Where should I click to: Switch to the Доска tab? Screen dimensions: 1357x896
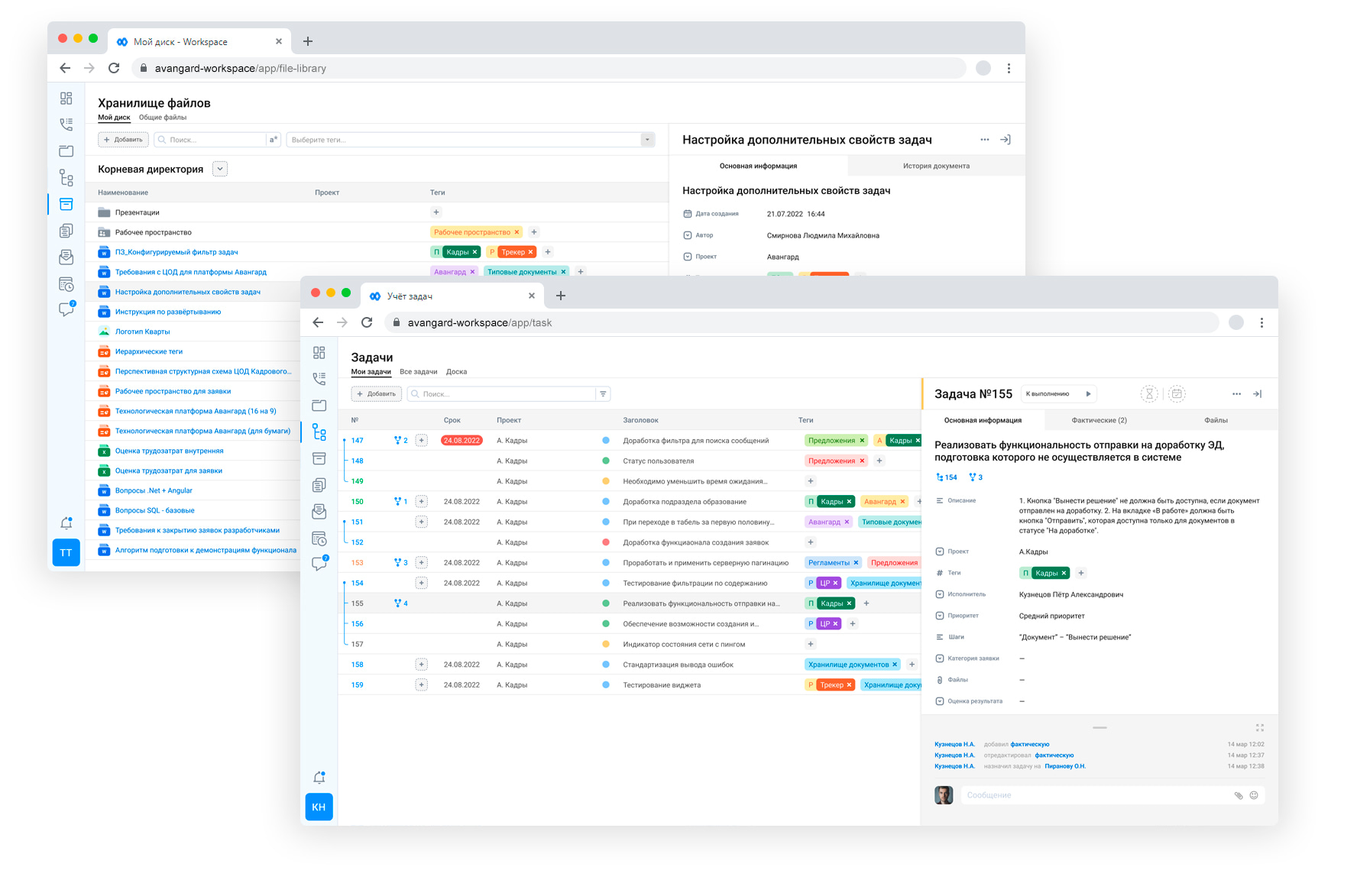coord(456,372)
